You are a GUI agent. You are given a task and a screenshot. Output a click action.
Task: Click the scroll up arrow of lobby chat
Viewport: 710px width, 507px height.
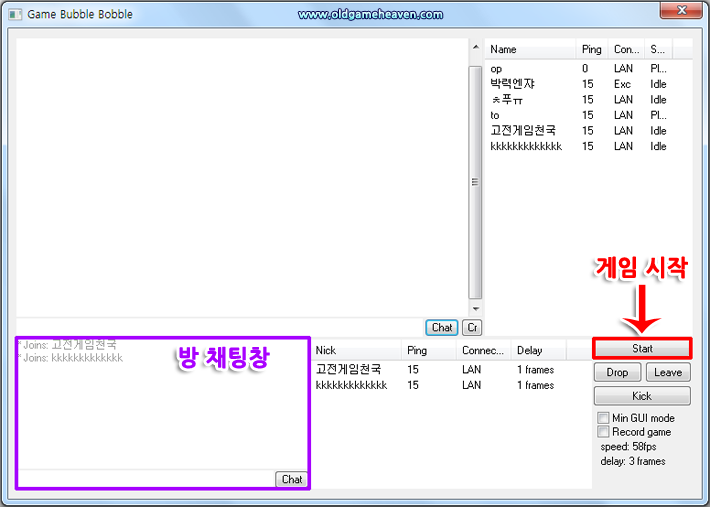click(x=475, y=47)
